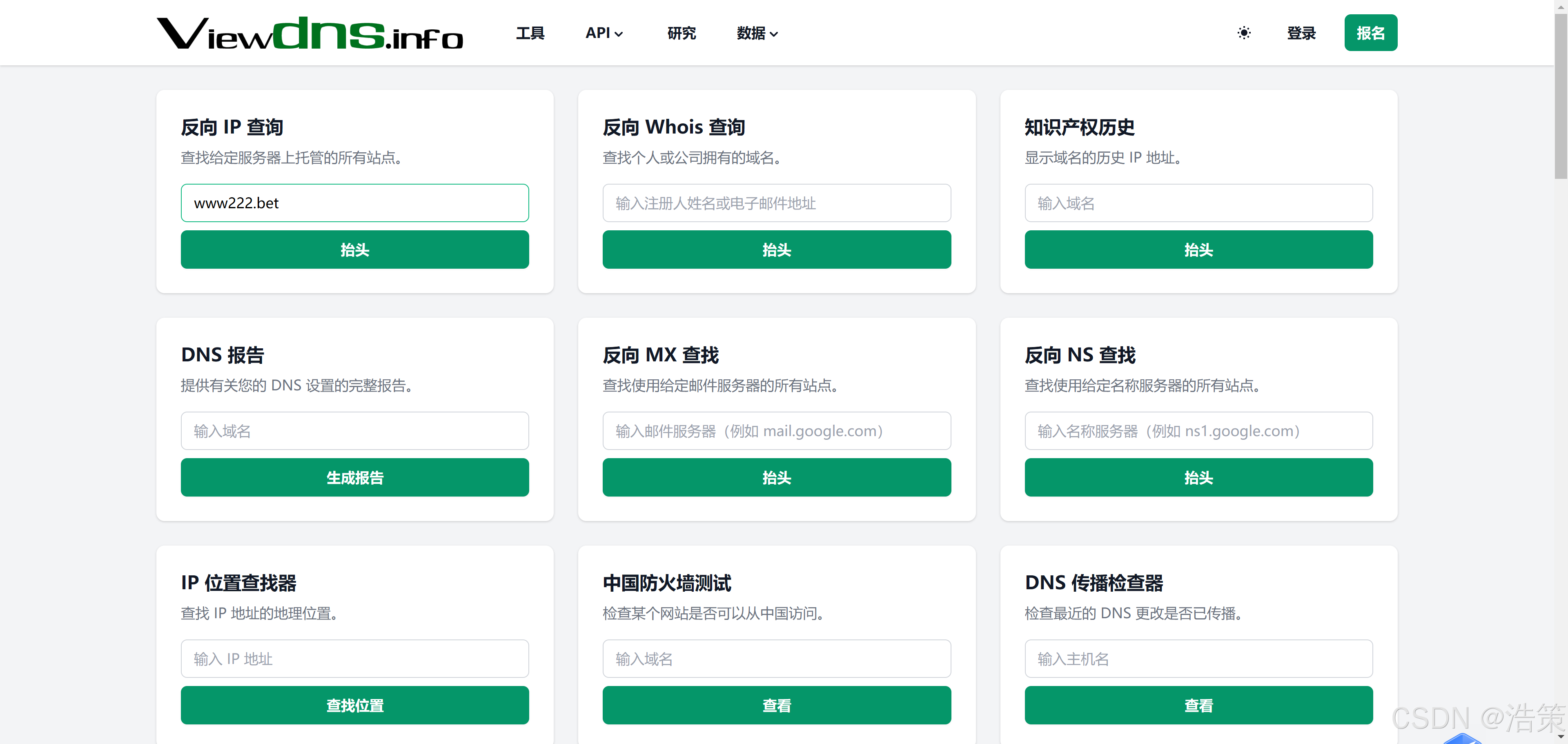
Task: Click the 反向 NS 查找 heading text
Action: click(1080, 354)
